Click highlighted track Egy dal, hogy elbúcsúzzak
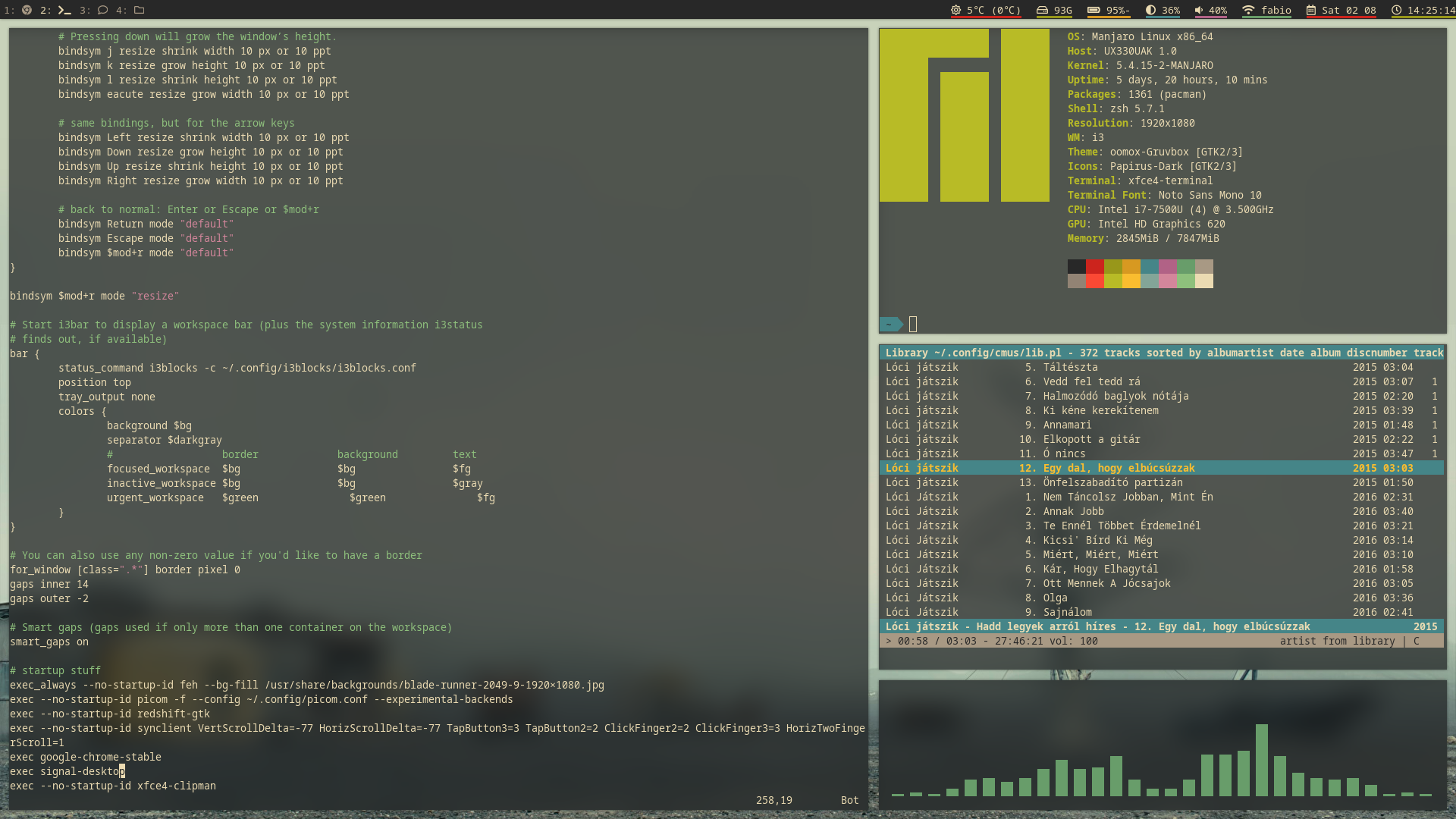 click(x=1119, y=468)
